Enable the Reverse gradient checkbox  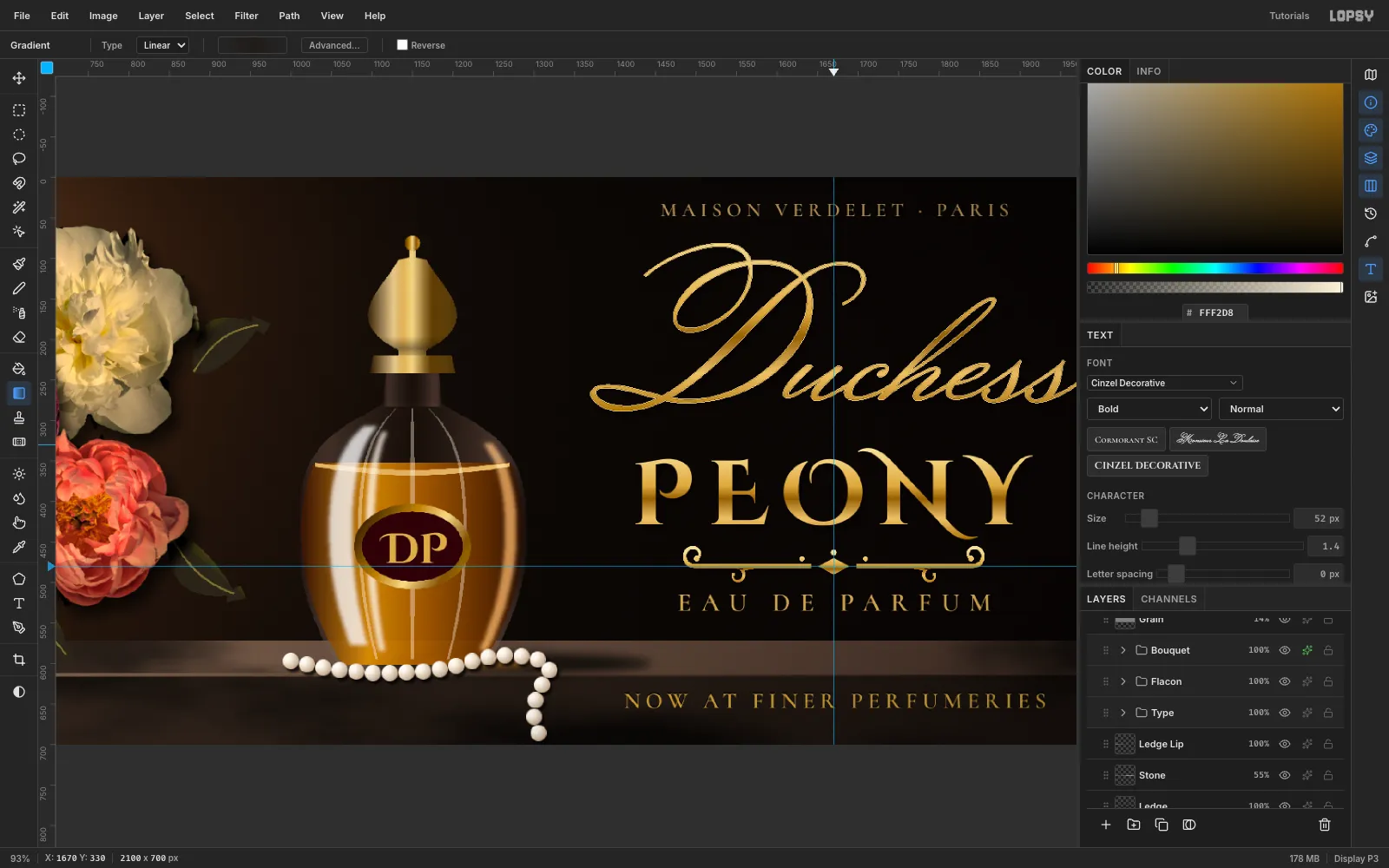[402, 45]
